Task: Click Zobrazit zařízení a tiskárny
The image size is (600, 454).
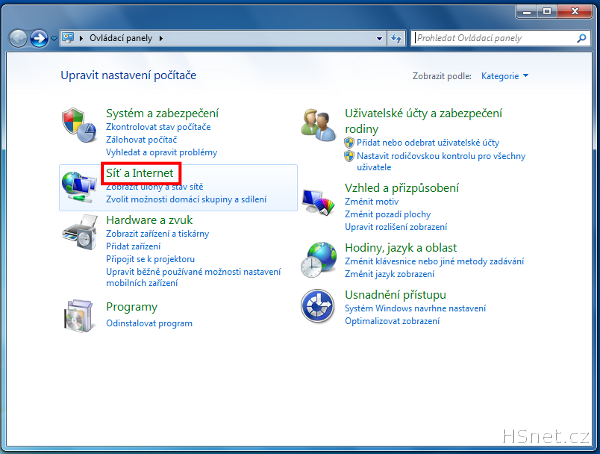Action: tap(158, 234)
